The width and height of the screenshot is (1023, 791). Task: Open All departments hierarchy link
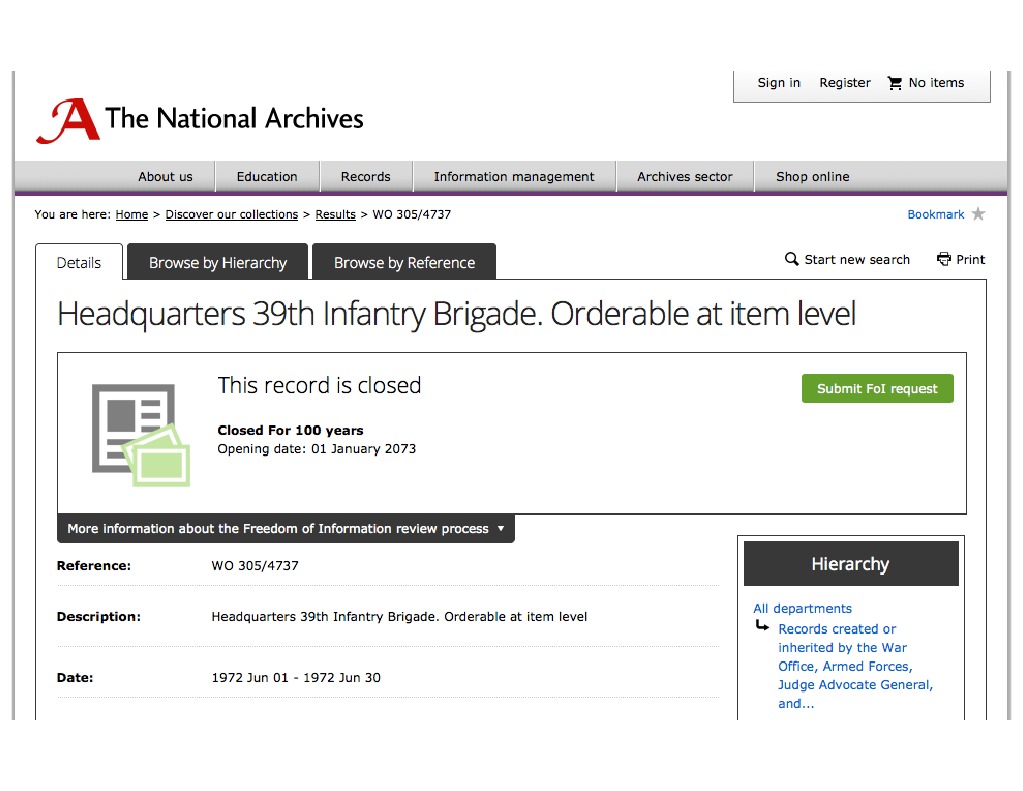[x=802, y=608]
